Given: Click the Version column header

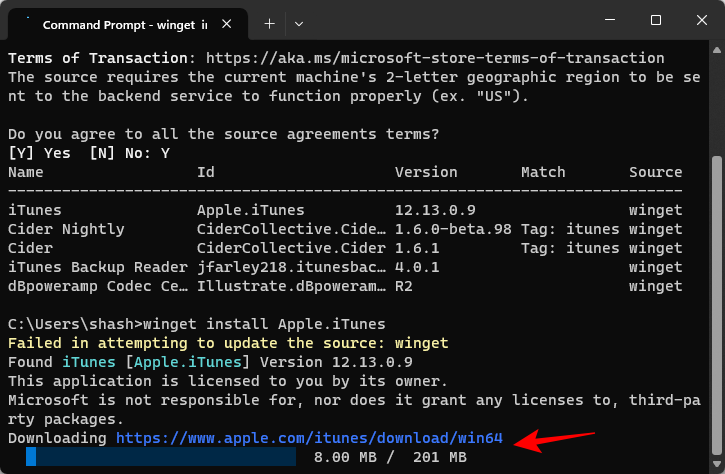Looking at the screenshot, I should point(426,172).
